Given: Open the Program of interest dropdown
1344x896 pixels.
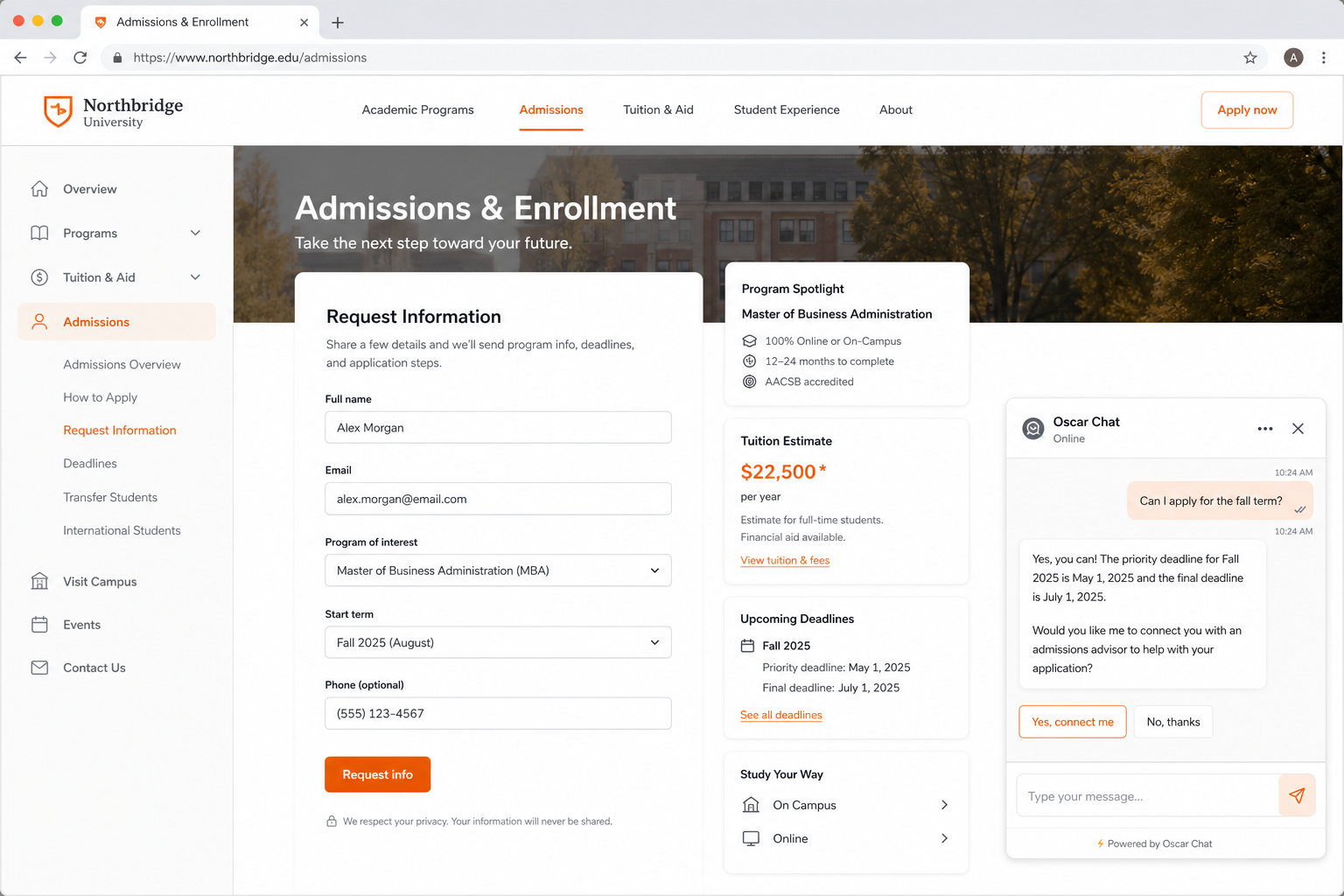Looking at the screenshot, I should click(x=498, y=570).
